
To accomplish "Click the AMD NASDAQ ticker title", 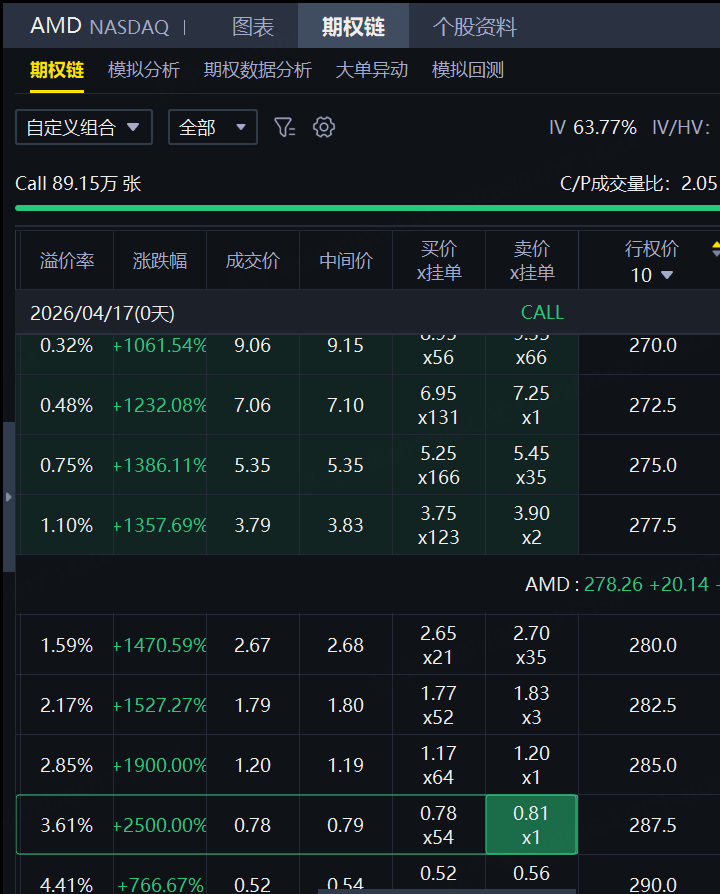I will click(99, 26).
